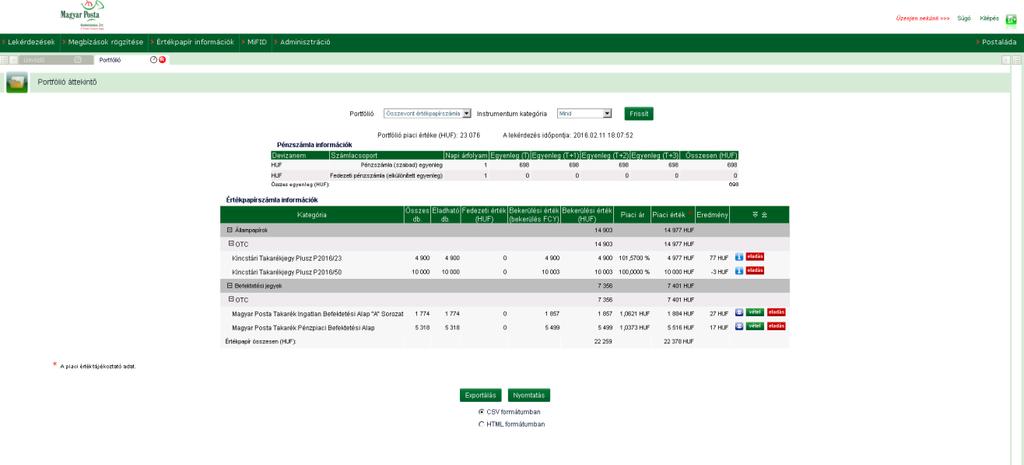
Task: Open details icon for Pénzpiaci Befektetési Alap row
Action: [739, 326]
